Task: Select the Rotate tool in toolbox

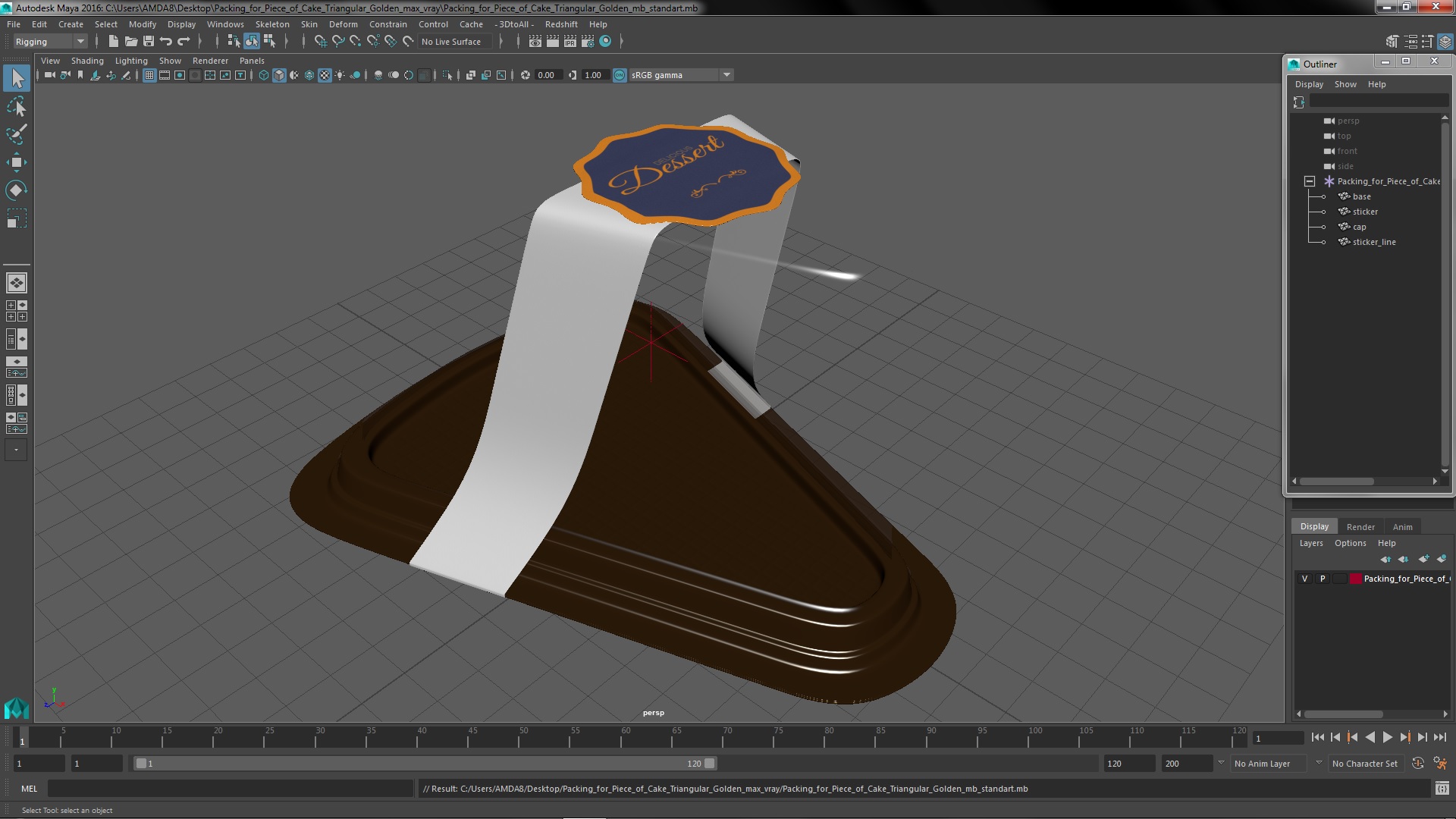Action: [16, 190]
